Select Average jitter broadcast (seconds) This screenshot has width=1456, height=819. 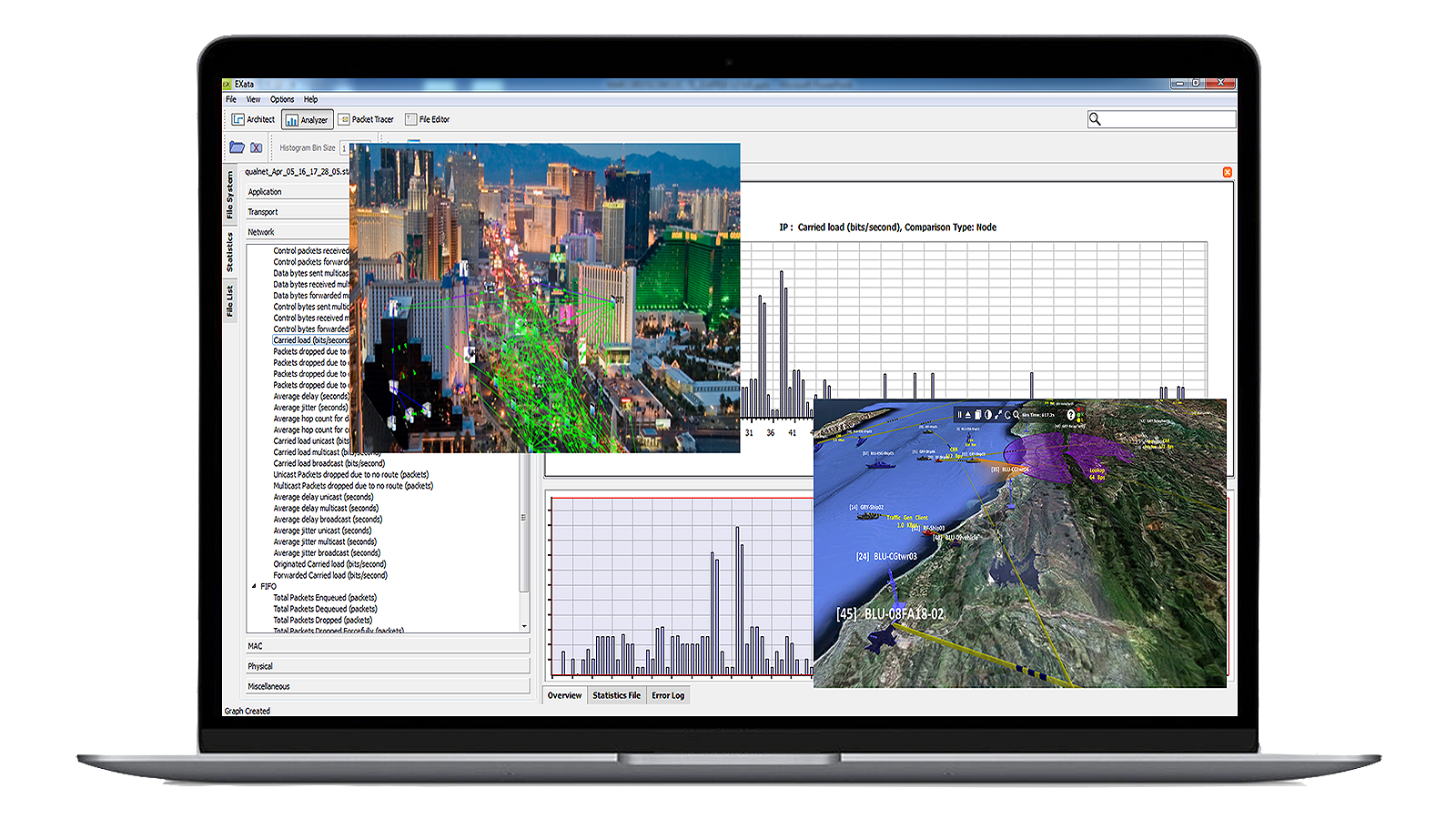[x=327, y=553]
